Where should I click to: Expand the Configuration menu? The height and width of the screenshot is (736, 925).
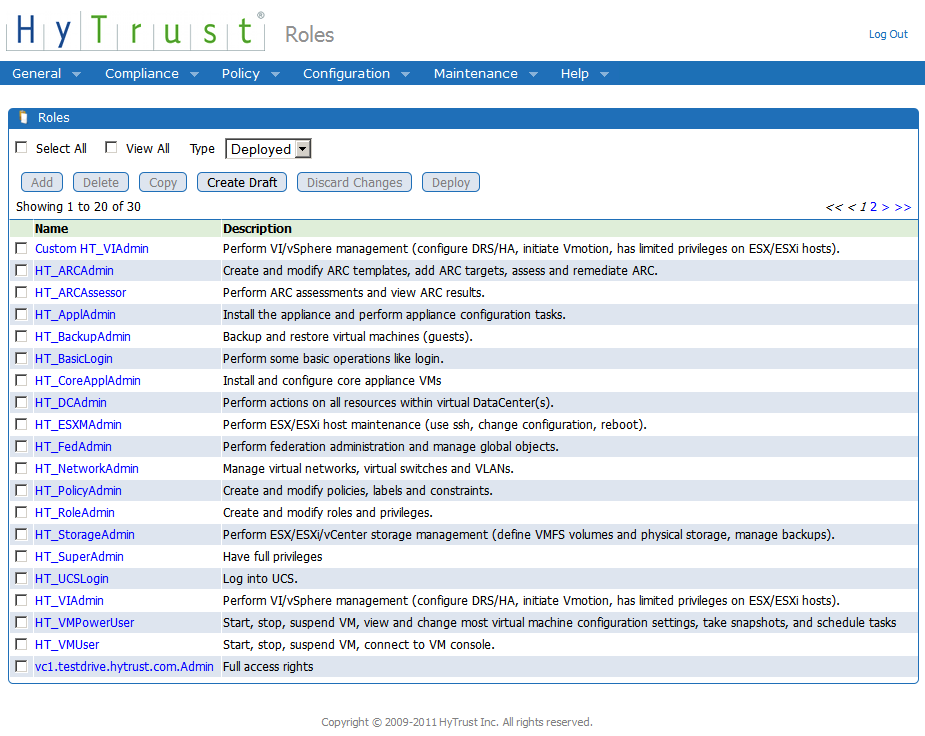(356, 74)
